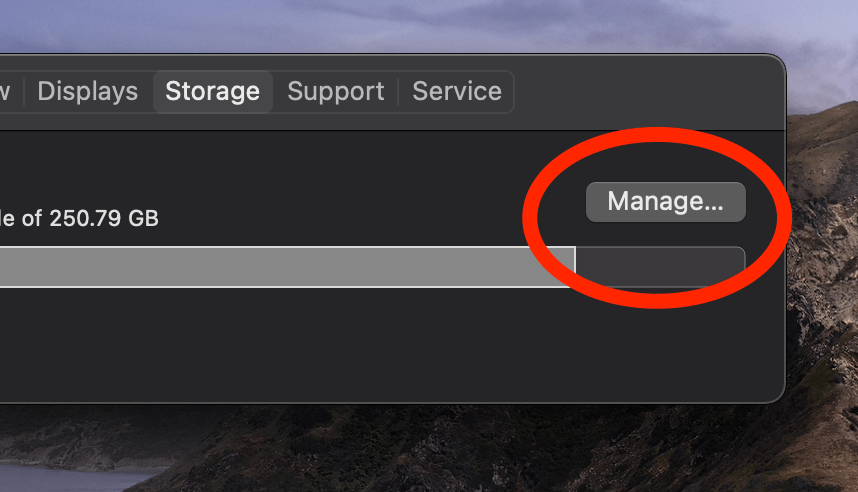Select the Storage tab

(212, 92)
